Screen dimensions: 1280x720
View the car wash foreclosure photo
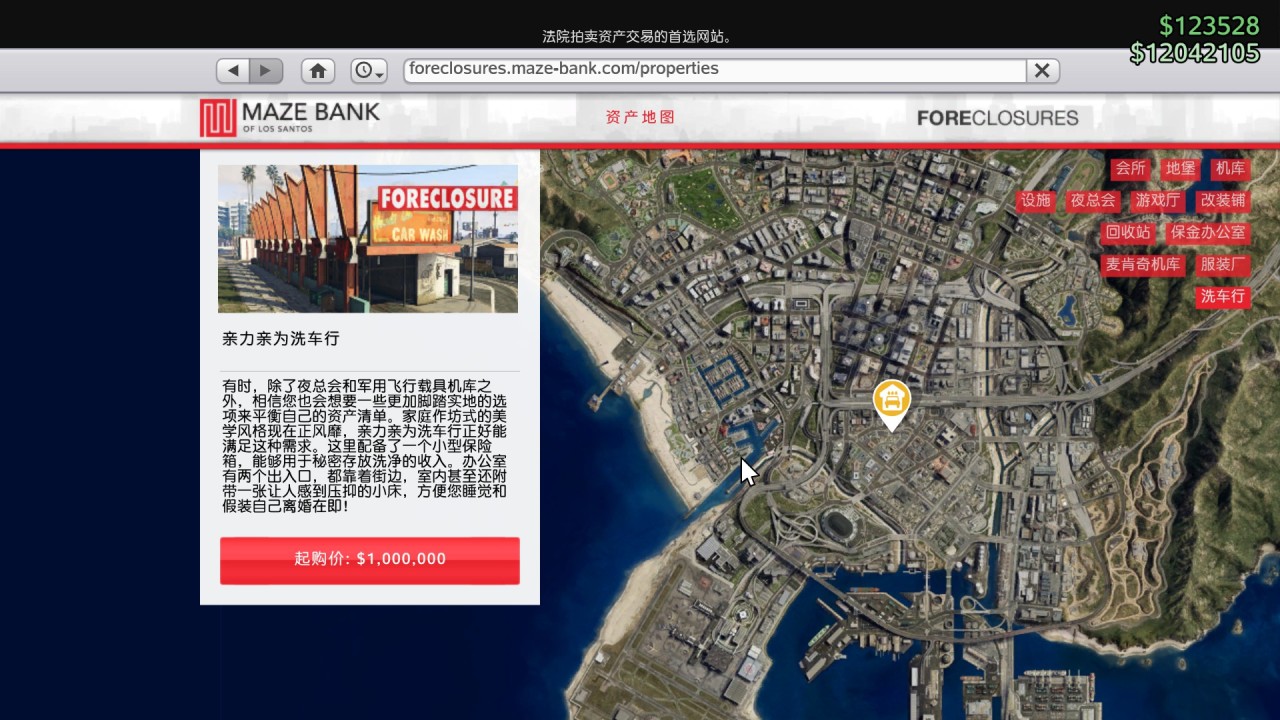[368, 239]
